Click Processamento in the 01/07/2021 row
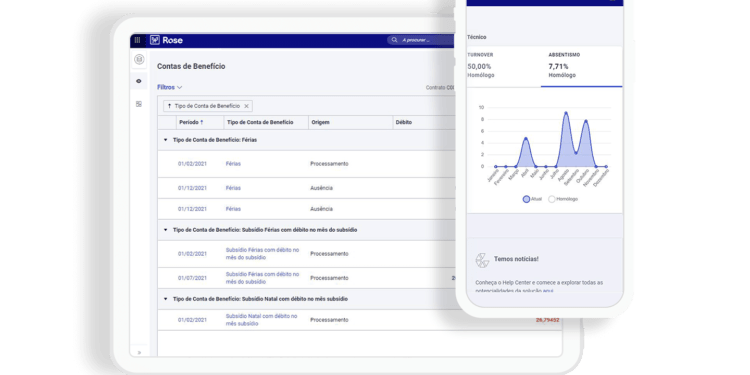The image size is (750, 375). pyautogui.click(x=329, y=278)
